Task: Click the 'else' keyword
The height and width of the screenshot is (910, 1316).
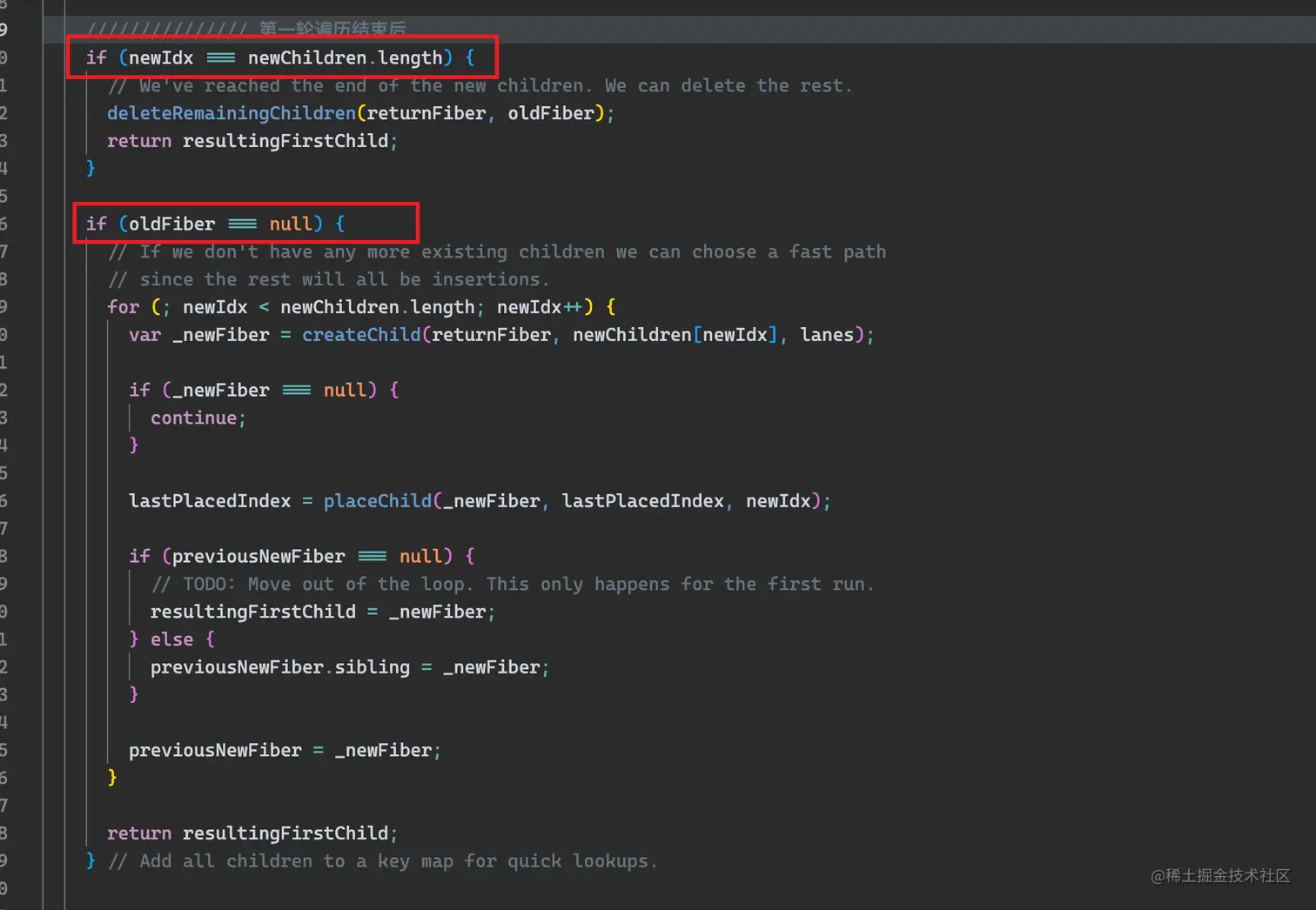Action: click(171, 639)
